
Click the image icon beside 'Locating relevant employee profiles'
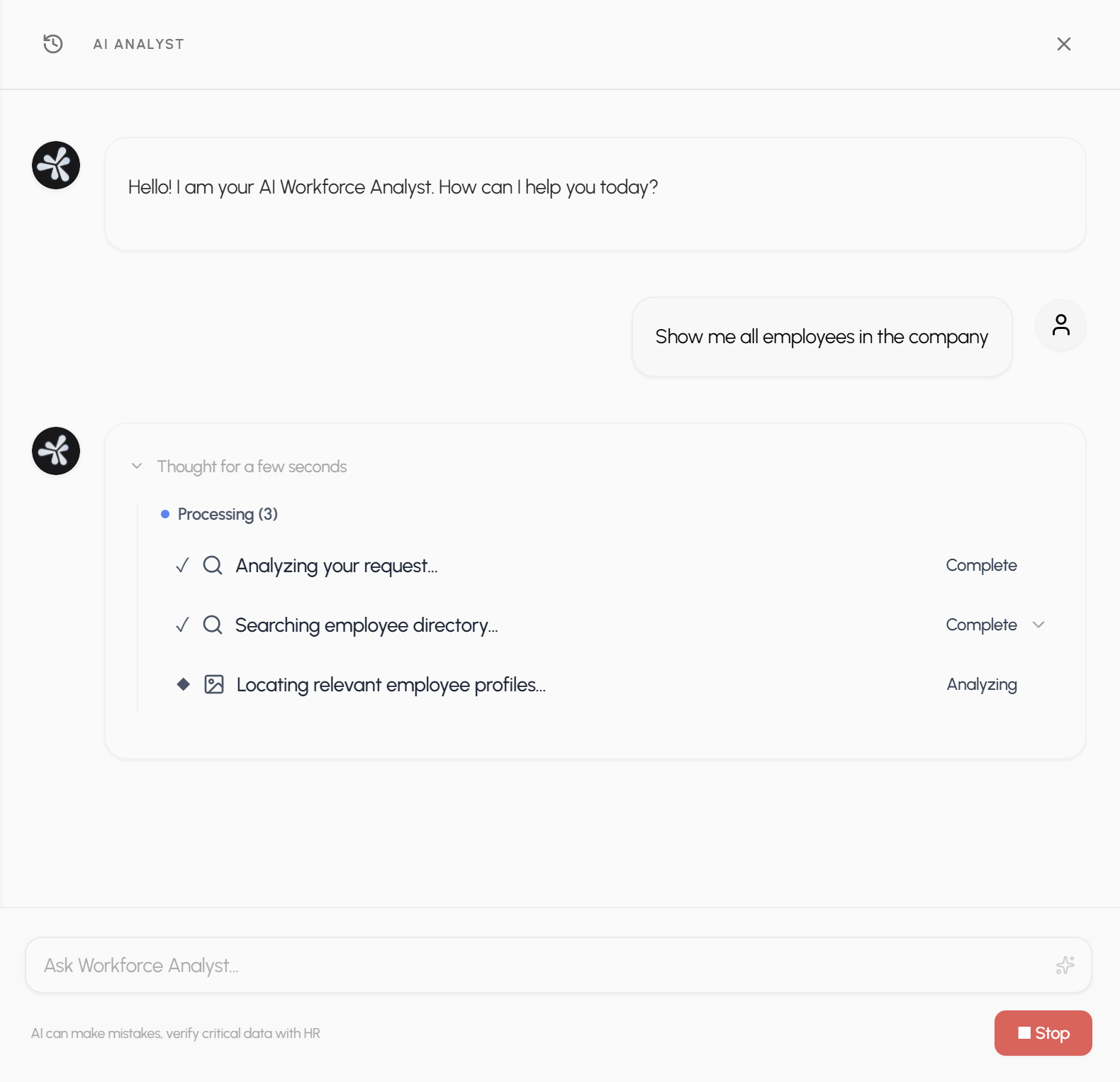tap(214, 684)
